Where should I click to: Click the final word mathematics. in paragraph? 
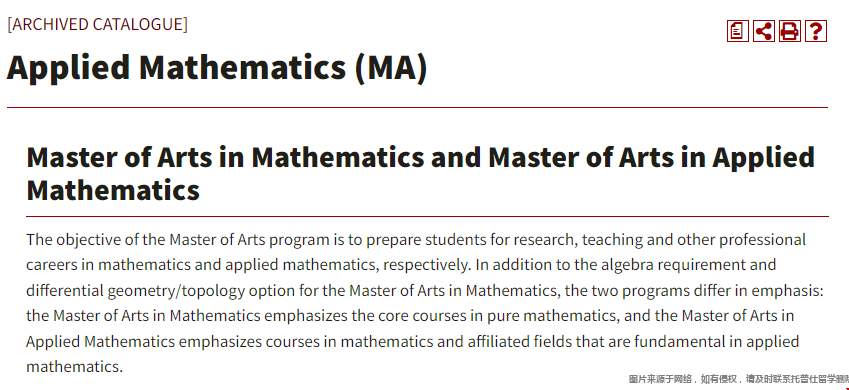(x=75, y=367)
